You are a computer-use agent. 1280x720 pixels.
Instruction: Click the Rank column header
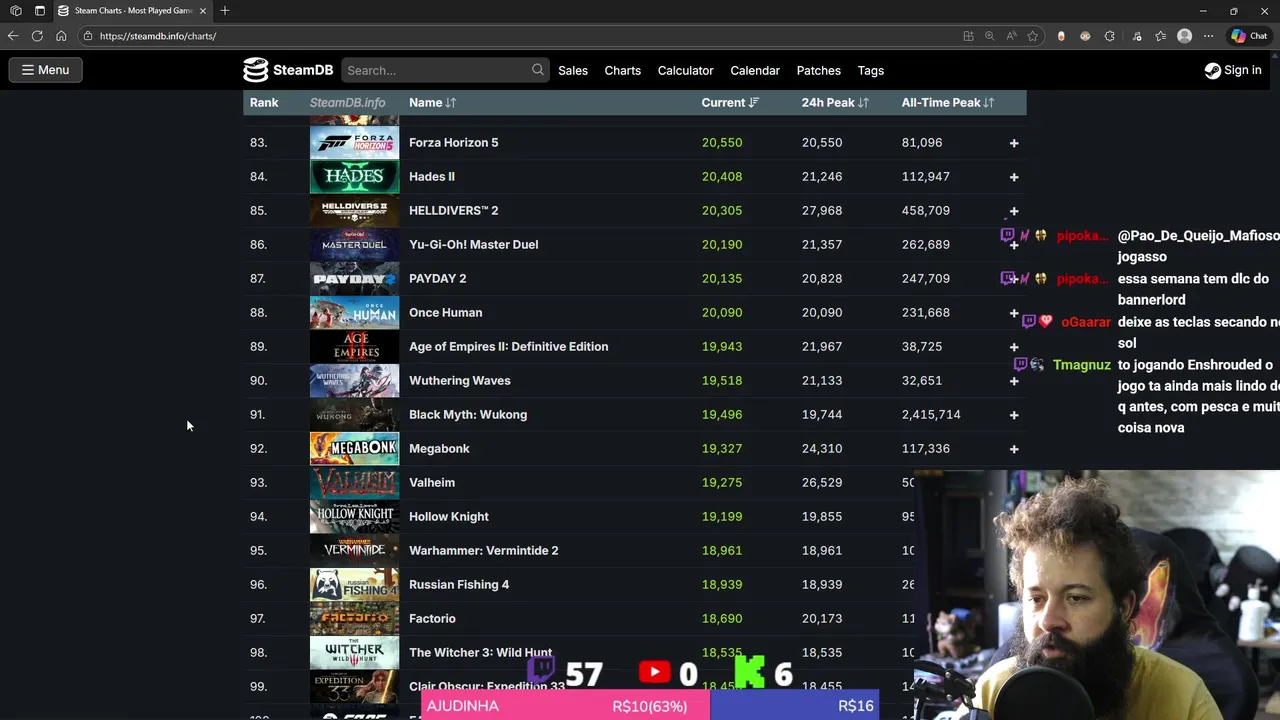(264, 102)
